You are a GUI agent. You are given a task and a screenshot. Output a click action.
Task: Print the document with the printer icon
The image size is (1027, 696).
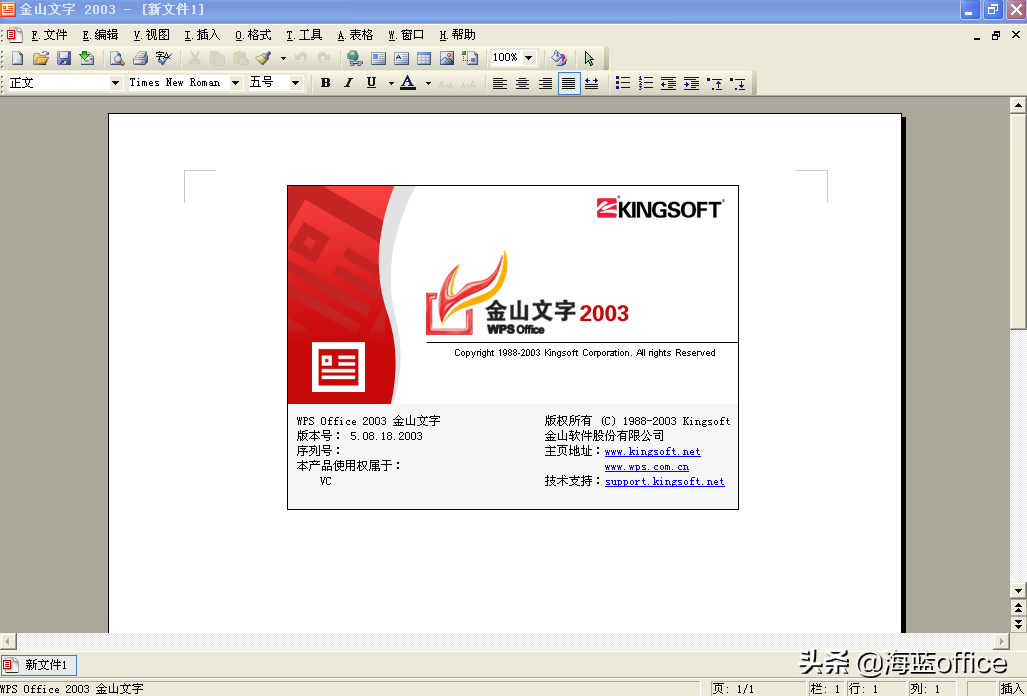[140, 58]
